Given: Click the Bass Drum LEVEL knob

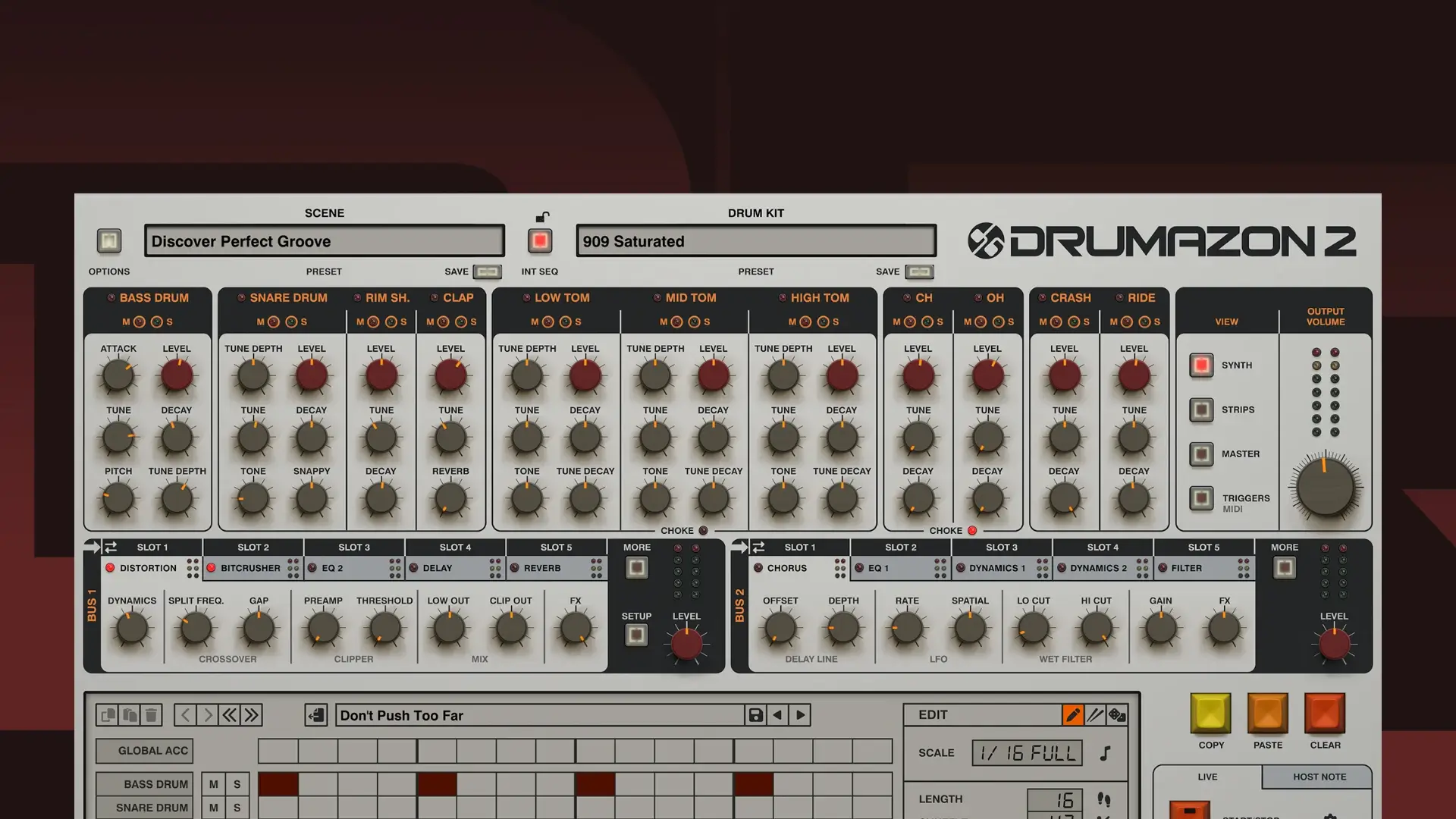Looking at the screenshot, I should [176, 375].
